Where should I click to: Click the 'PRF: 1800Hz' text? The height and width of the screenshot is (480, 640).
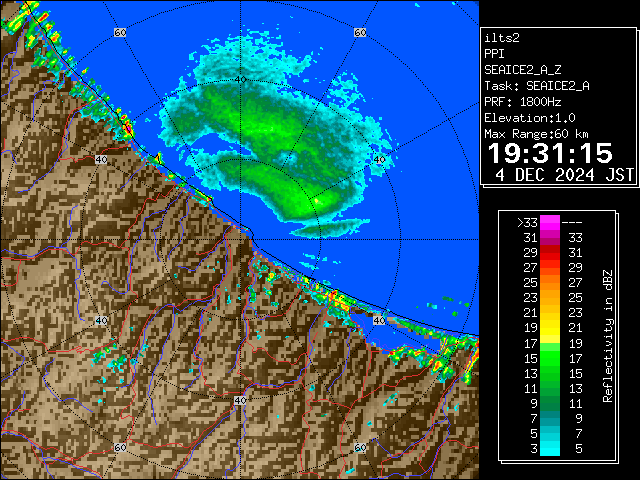tap(522, 102)
